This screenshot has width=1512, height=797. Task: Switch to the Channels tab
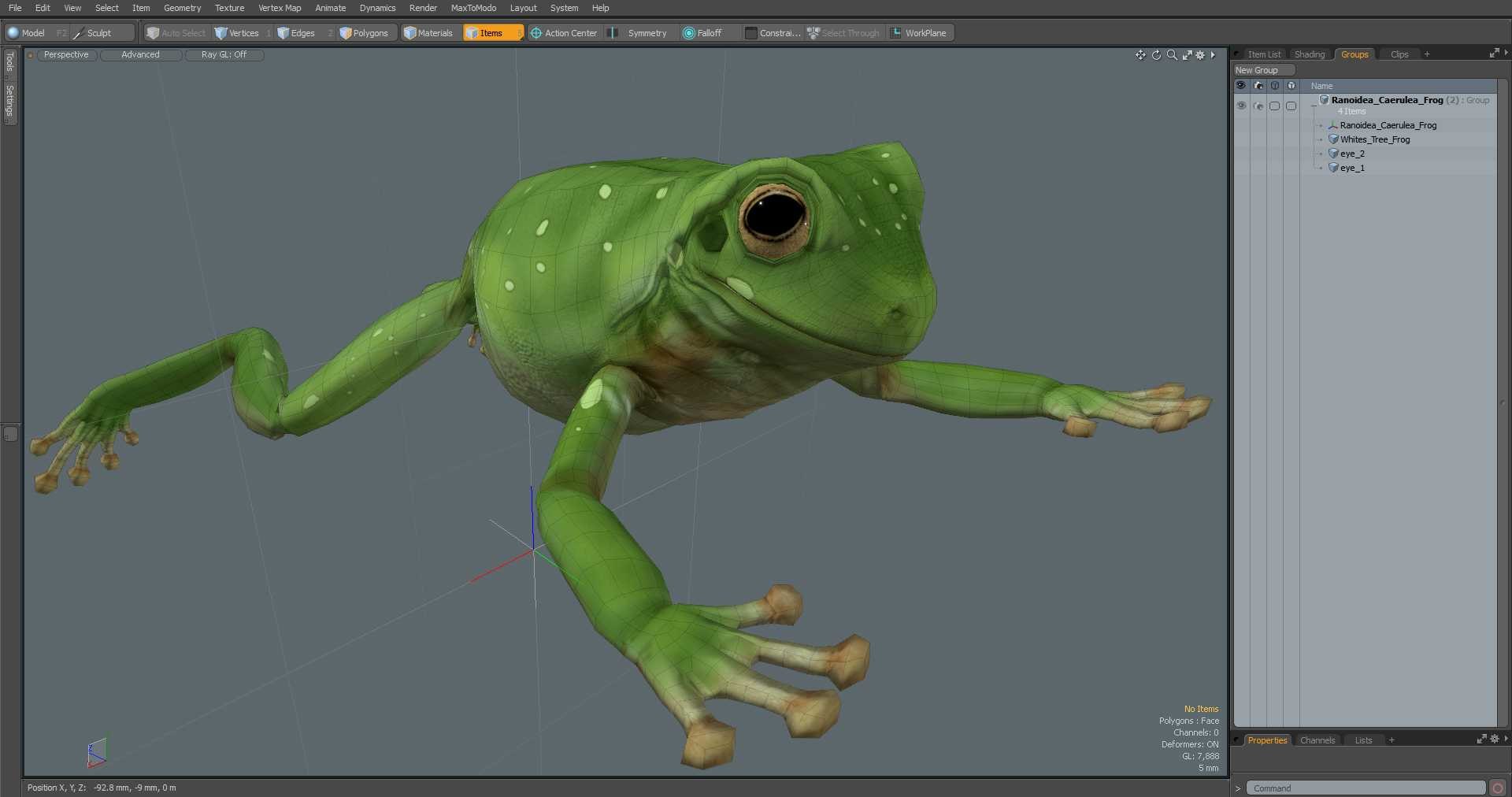[1317, 740]
